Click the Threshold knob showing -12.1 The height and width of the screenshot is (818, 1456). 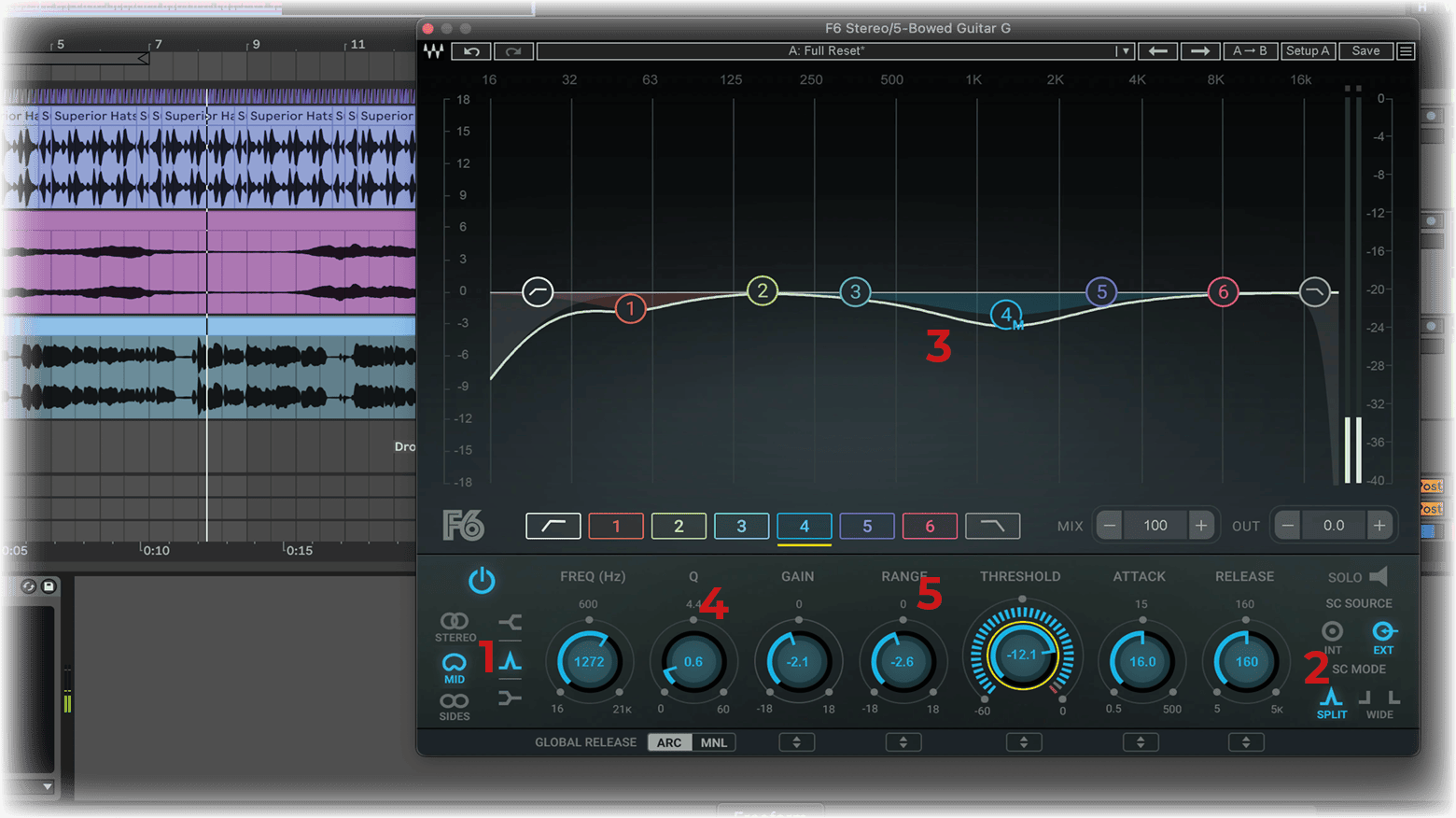tap(1022, 656)
